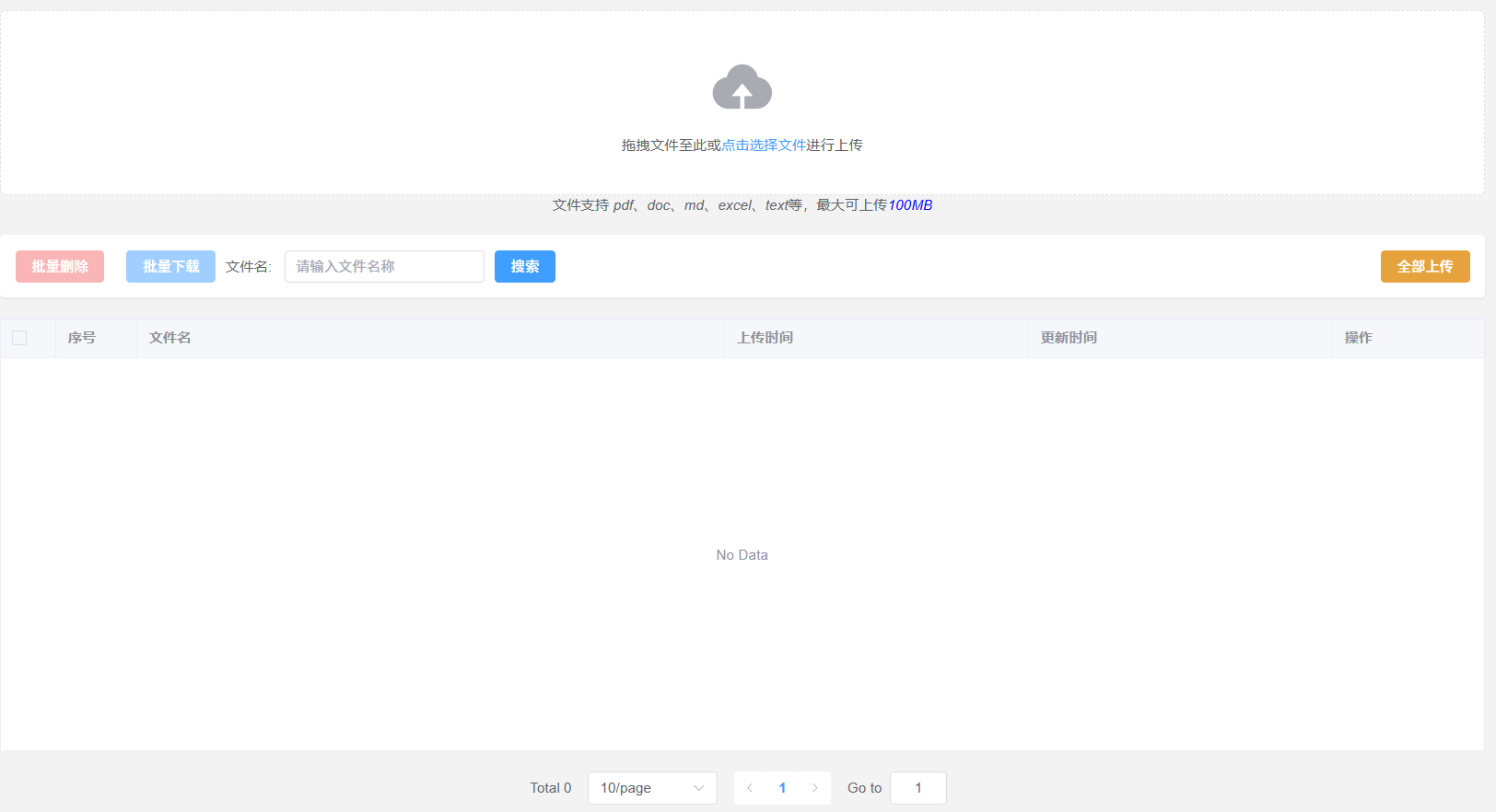1496x812 pixels.
Task: Focus the Go to page number field
Action: click(x=918, y=788)
